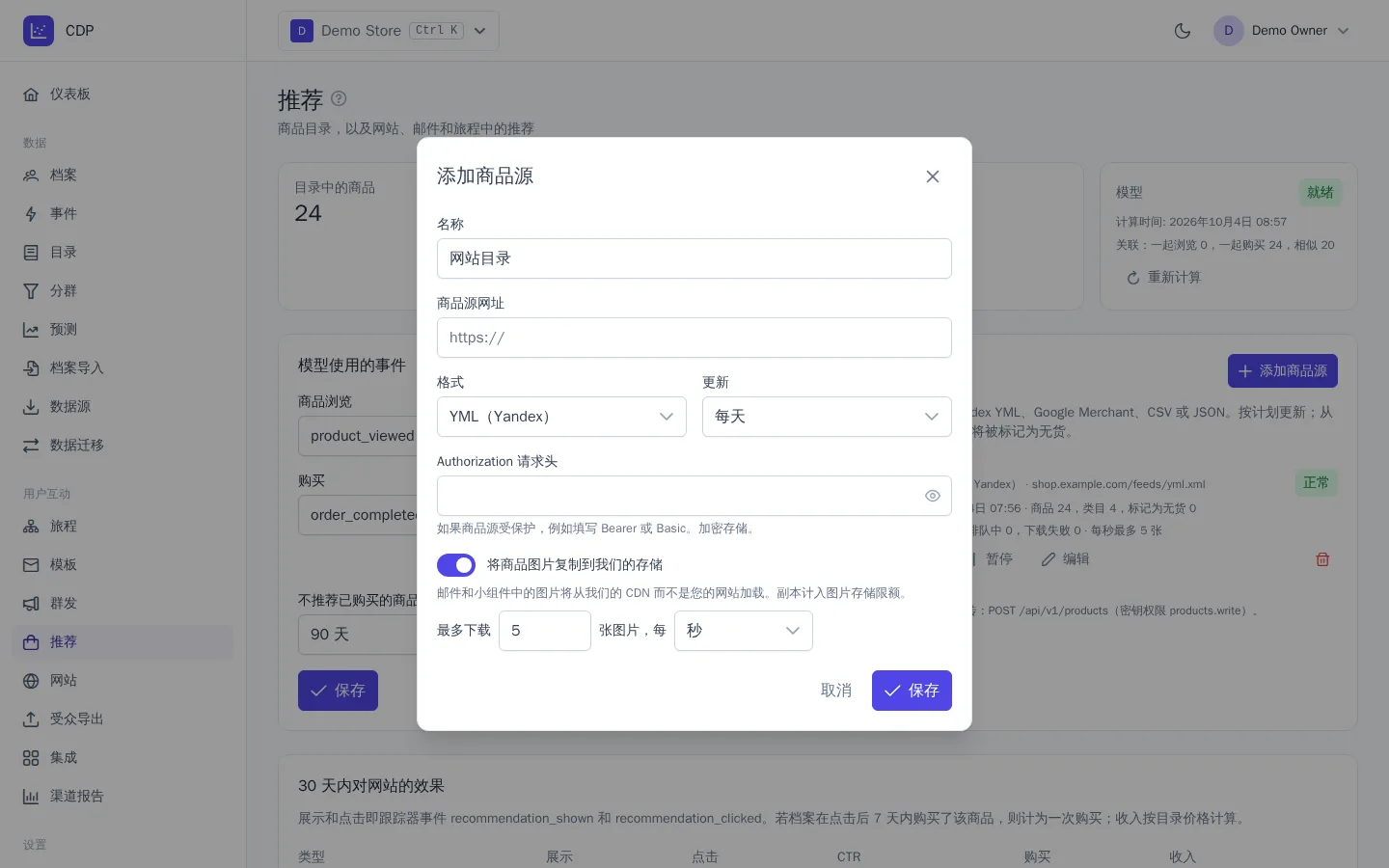
Task: Close the 添加商品源 dialog
Action: [x=933, y=176]
